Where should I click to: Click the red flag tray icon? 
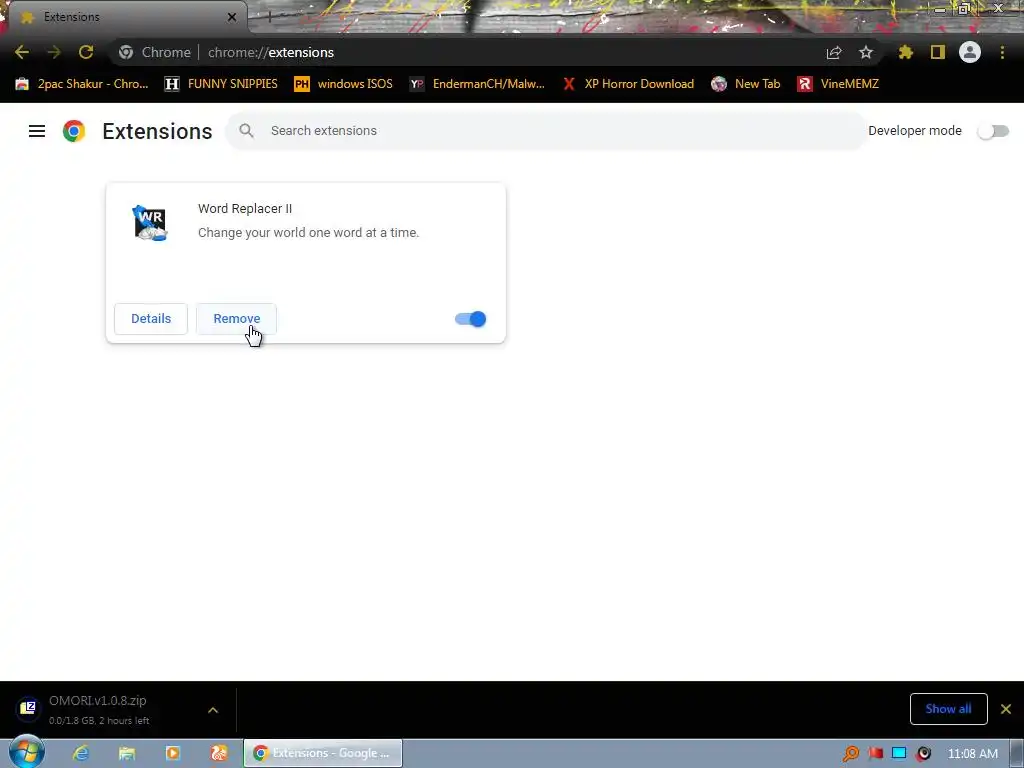(x=876, y=754)
